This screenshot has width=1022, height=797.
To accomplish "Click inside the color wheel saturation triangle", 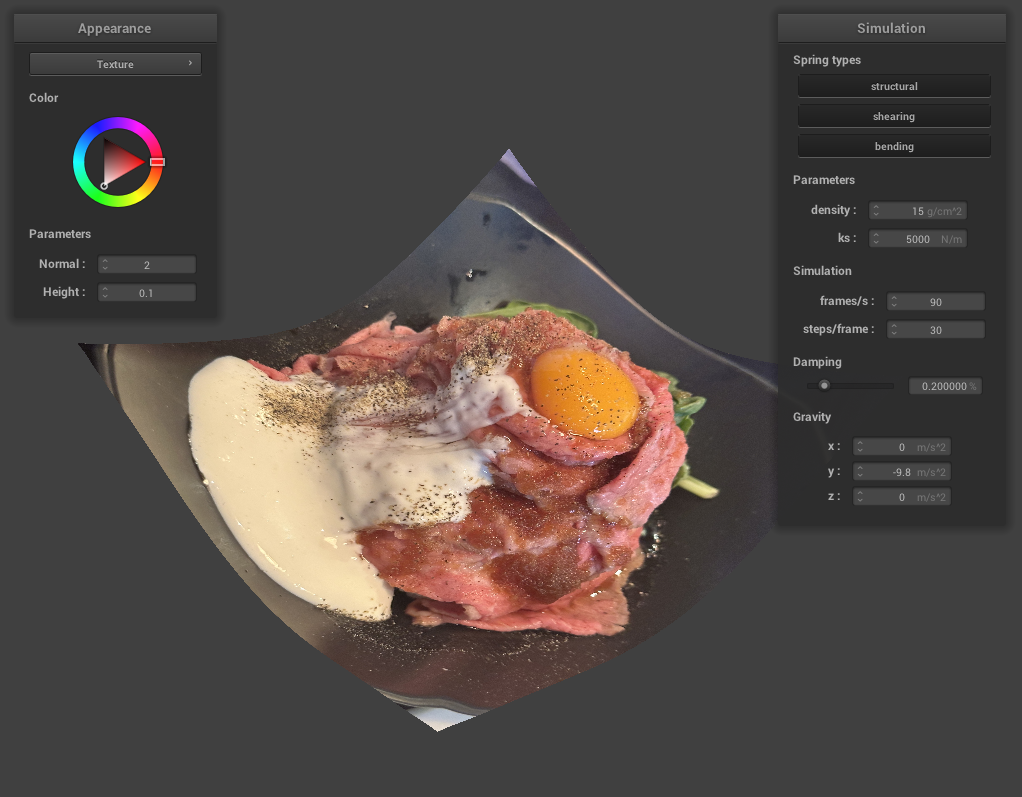I will point(119,162).
